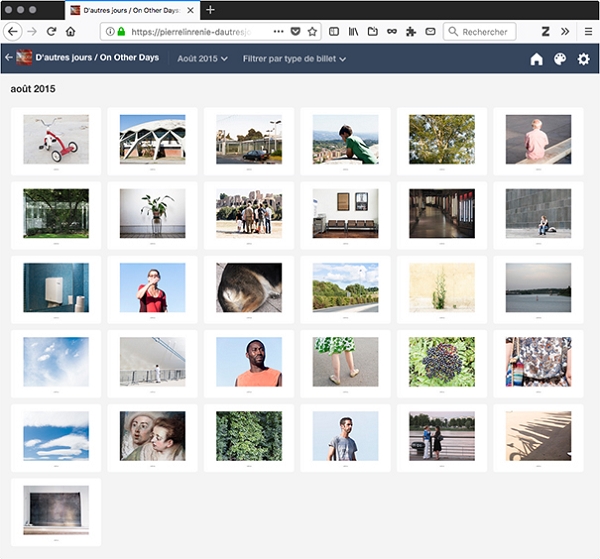Click the browser home button
This screenshot has height=559, width=600.
click(70, 32)
